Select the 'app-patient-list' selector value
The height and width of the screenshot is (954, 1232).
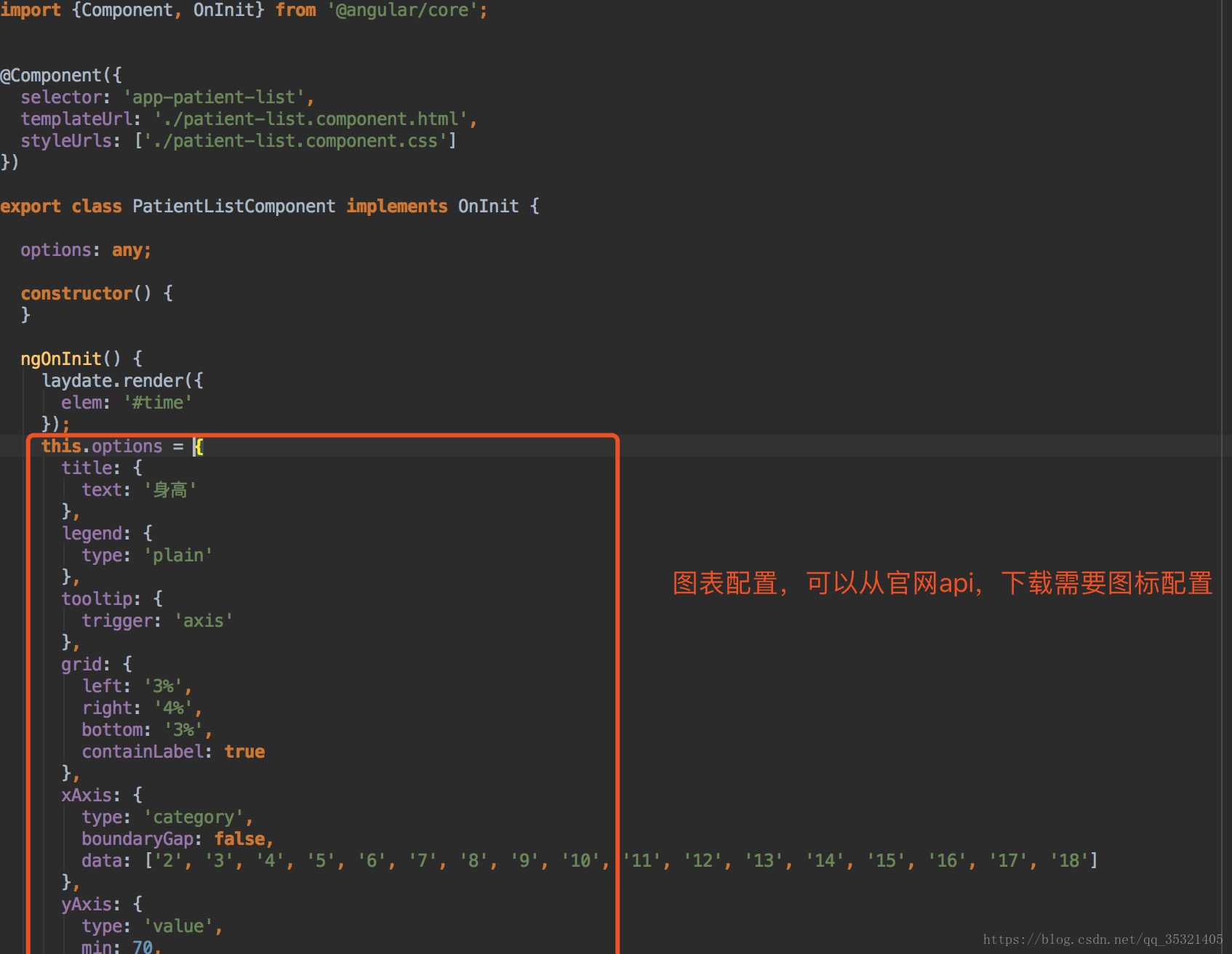click(214, 97)
